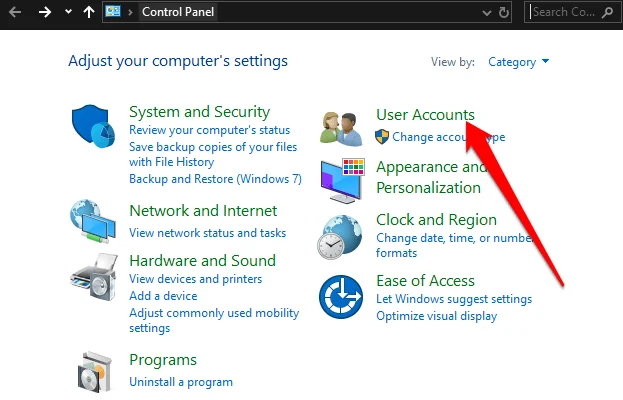Open the Hardware and Sound printer icon

tap(95, 277)
